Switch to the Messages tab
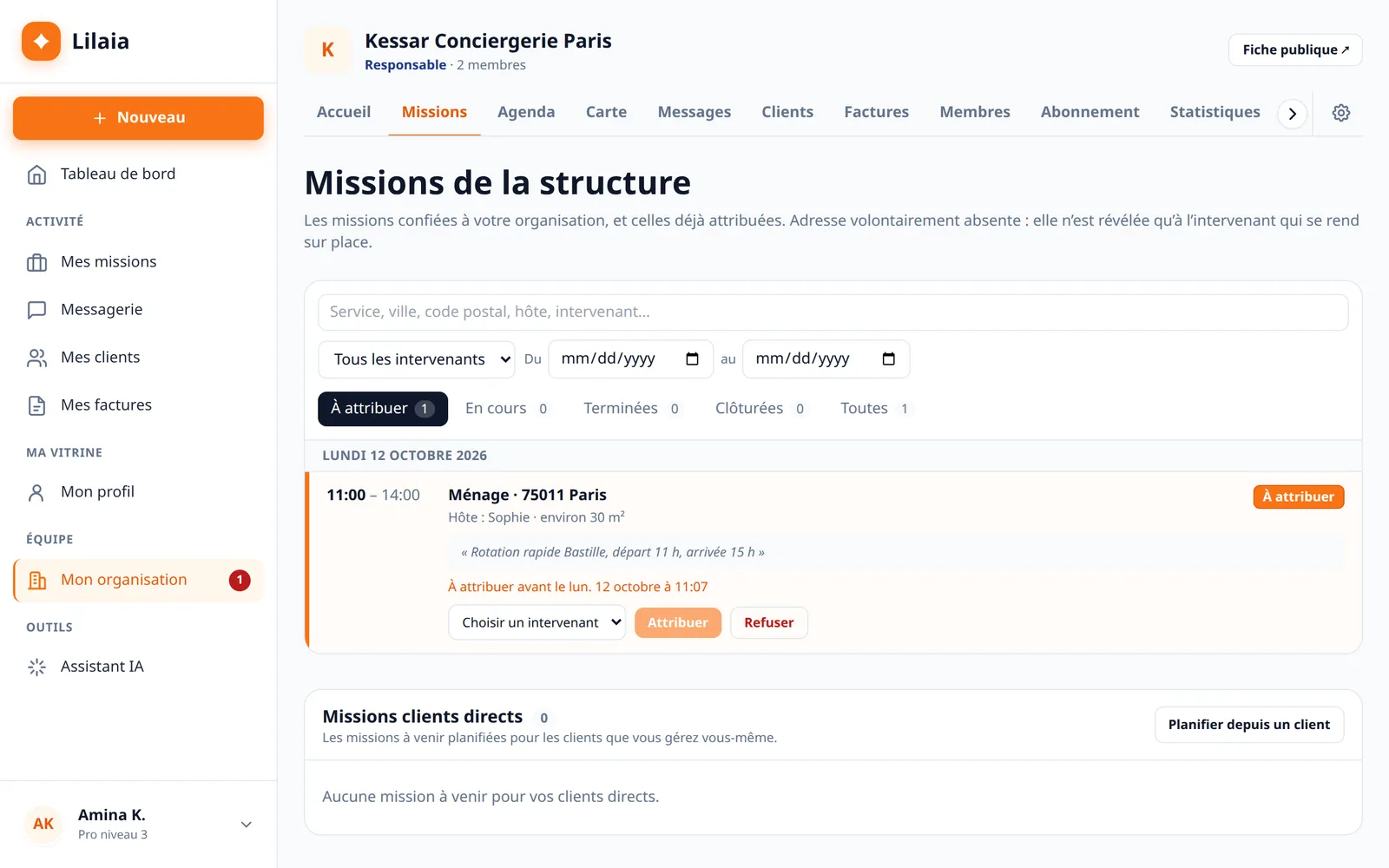 coord(694,112)
